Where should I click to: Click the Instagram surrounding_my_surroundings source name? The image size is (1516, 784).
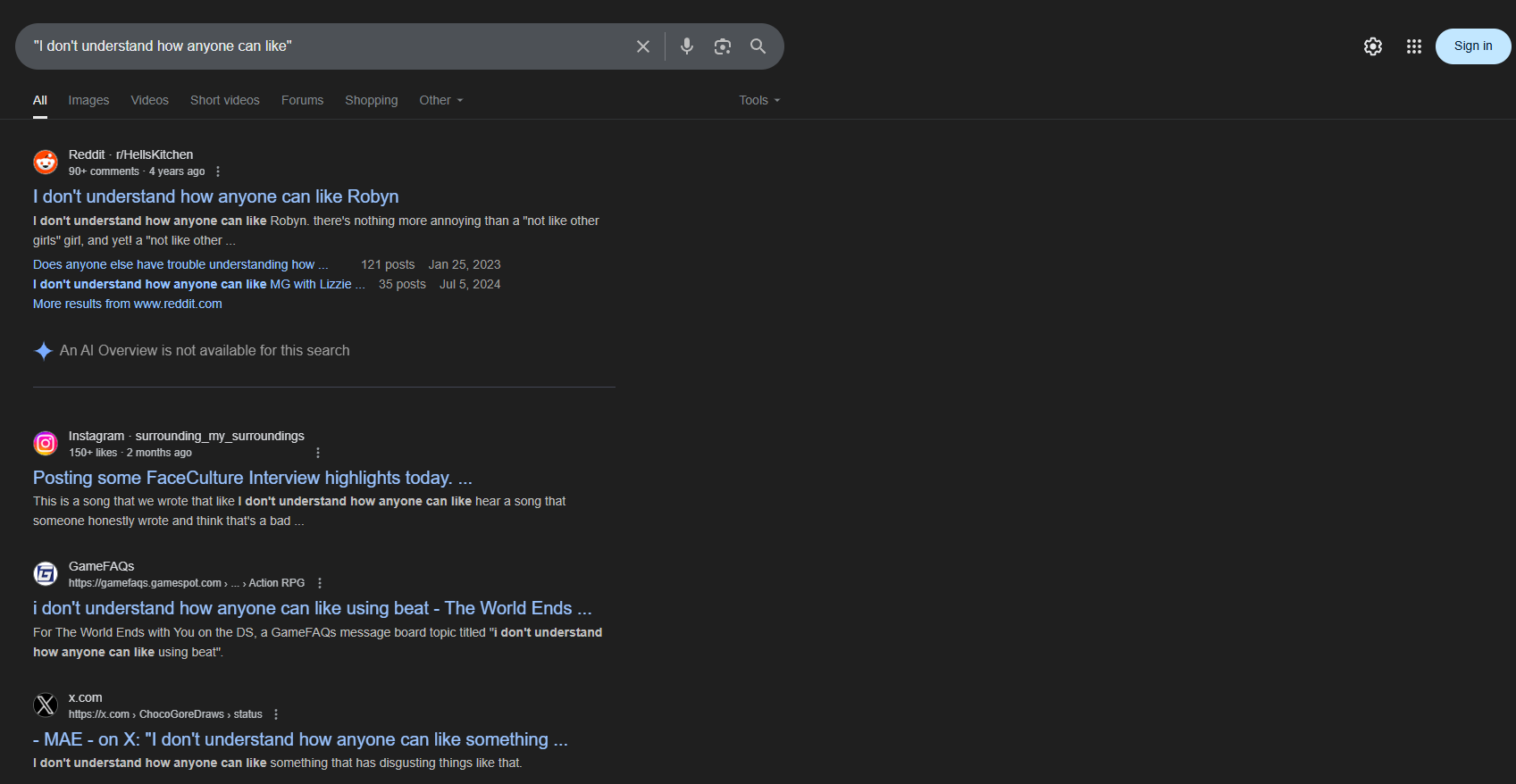[x=187, y=436]
